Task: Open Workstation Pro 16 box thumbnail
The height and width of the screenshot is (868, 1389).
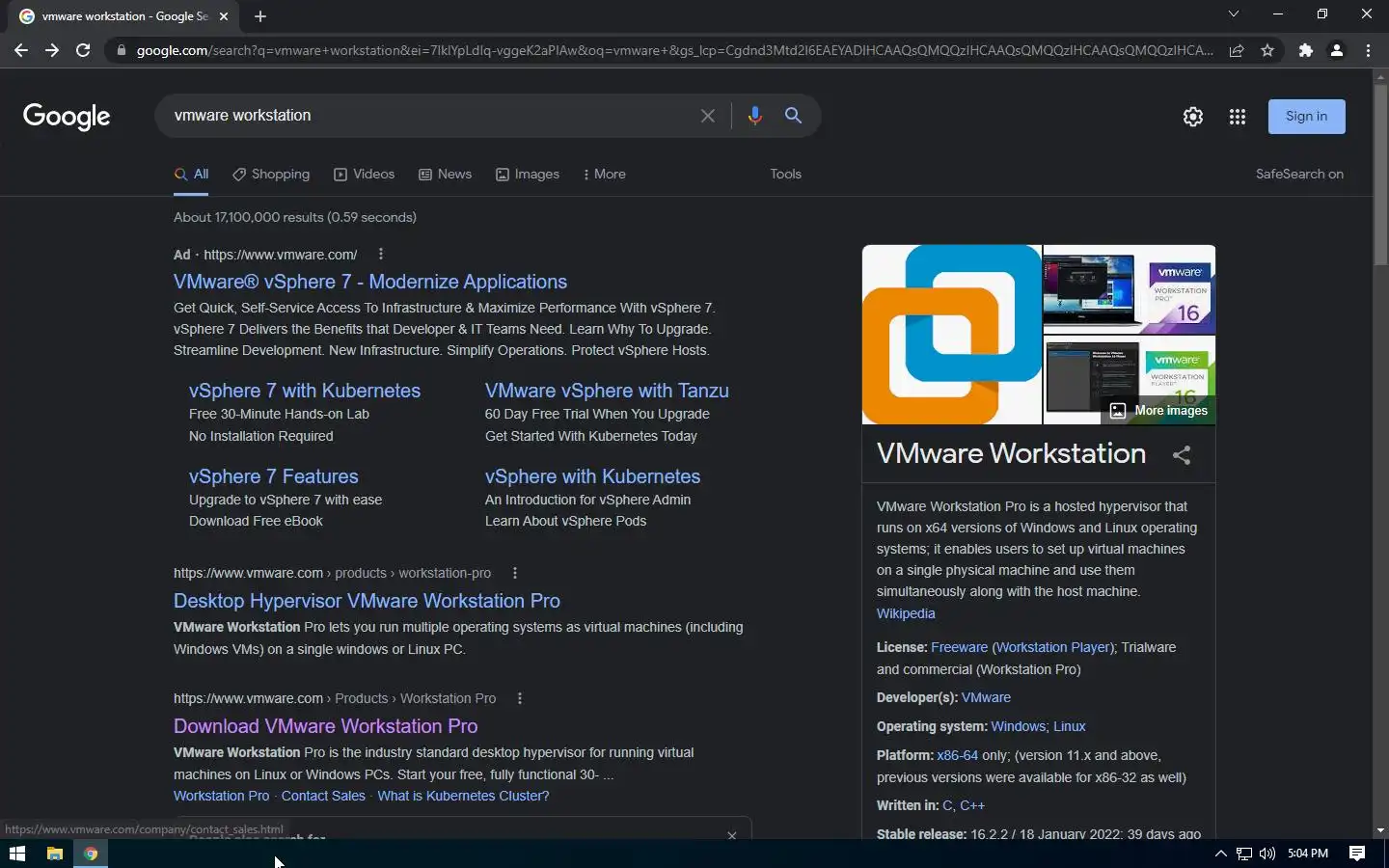Action: click(x=1130, y=288)
